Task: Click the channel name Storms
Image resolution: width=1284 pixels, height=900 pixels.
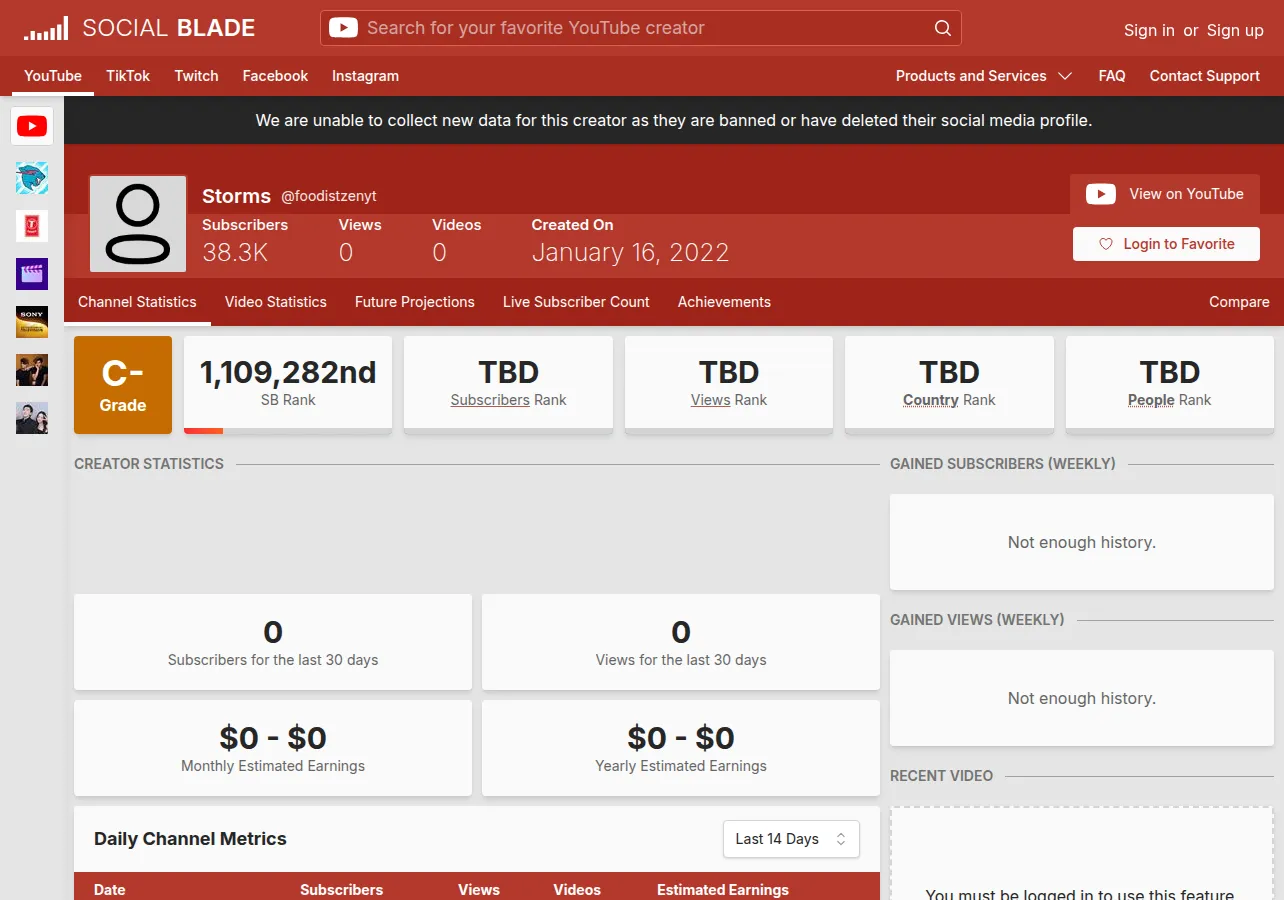Action: click(236, 196)
